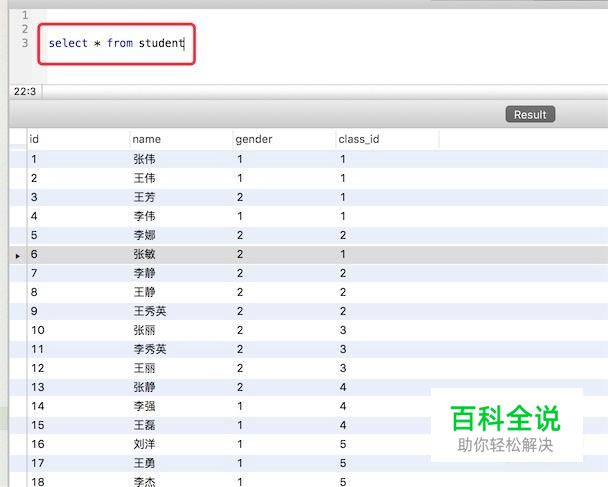
Task: Select the id cell '16'
Action: point(38,444)
